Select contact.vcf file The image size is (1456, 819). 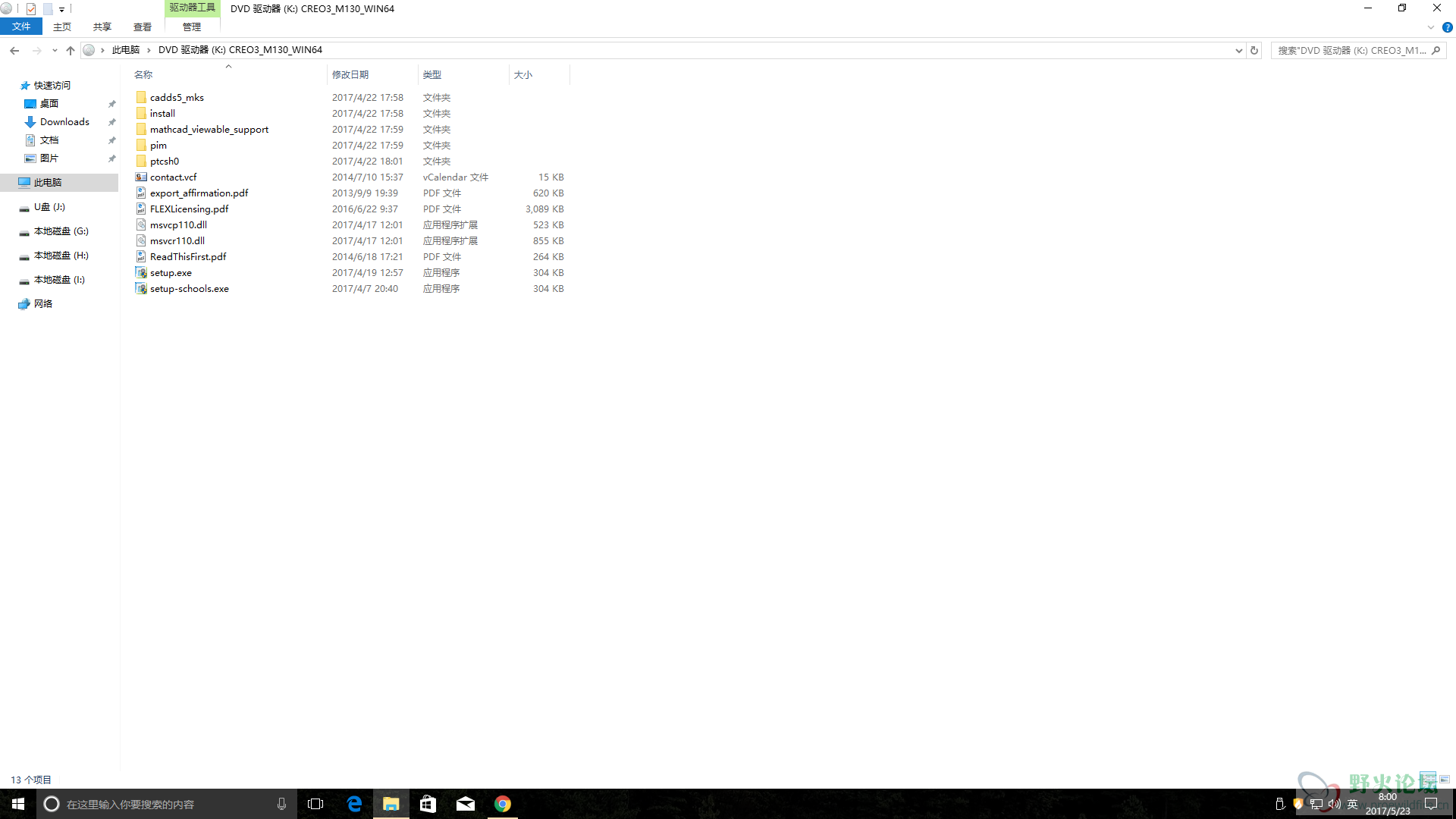[x=173, y=177]
